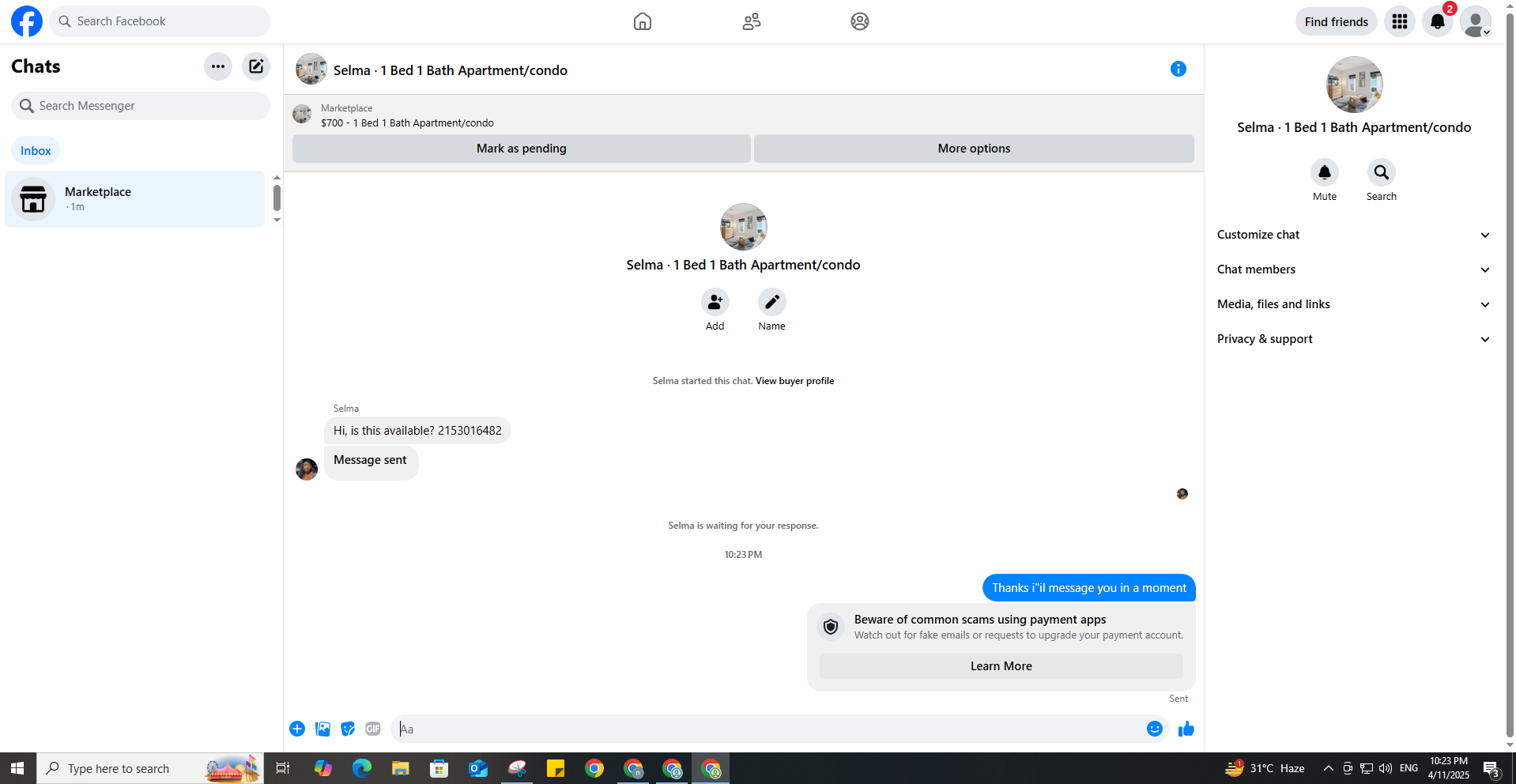Open Sticky Notes from the taskbar
This screenshot has height=784, width=1516.
point(556,768)
